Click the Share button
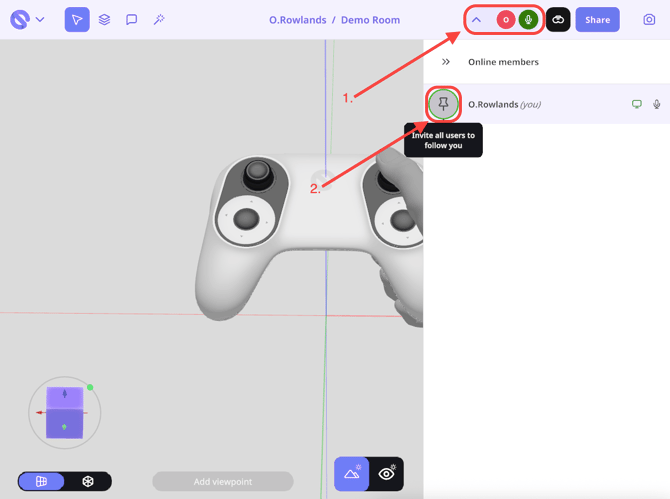This screenshot has height=499, width=670. pos(597,20)
